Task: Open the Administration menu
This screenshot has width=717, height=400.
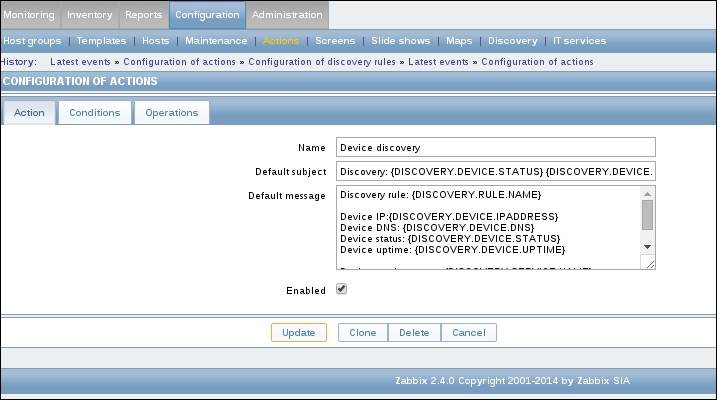Action: (287, 15)
